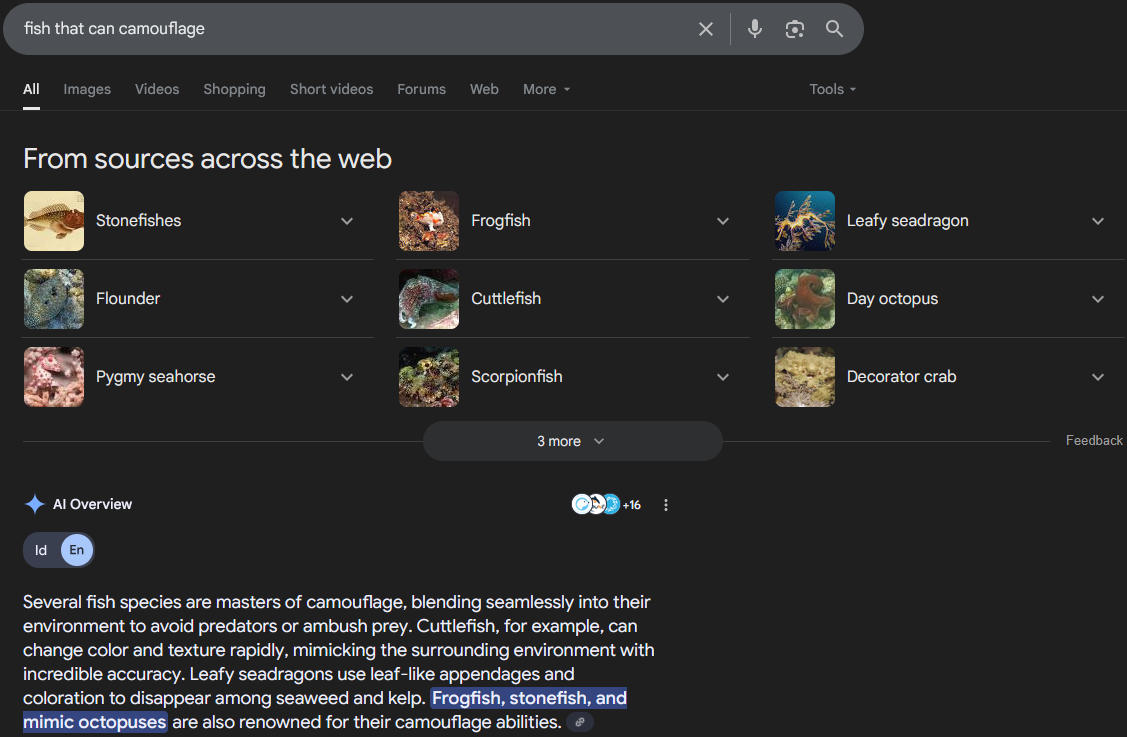Open the Frogfish thumbnail image
The height and width of the screenshot is (737, 1127).
pos(429,221)
